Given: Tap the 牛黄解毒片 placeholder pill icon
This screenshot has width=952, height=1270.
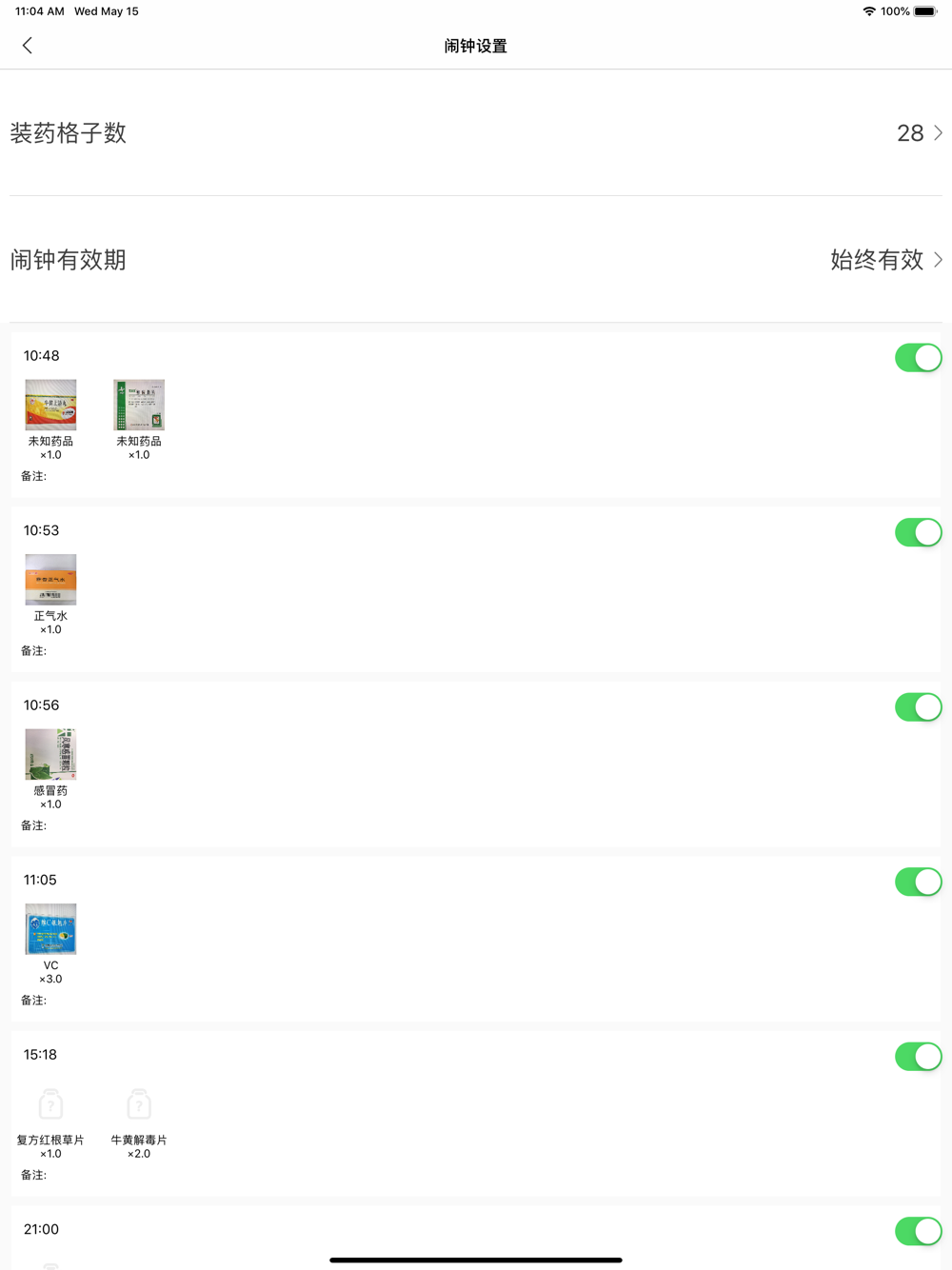Looking at the screenshot, I should point(139,1104).
